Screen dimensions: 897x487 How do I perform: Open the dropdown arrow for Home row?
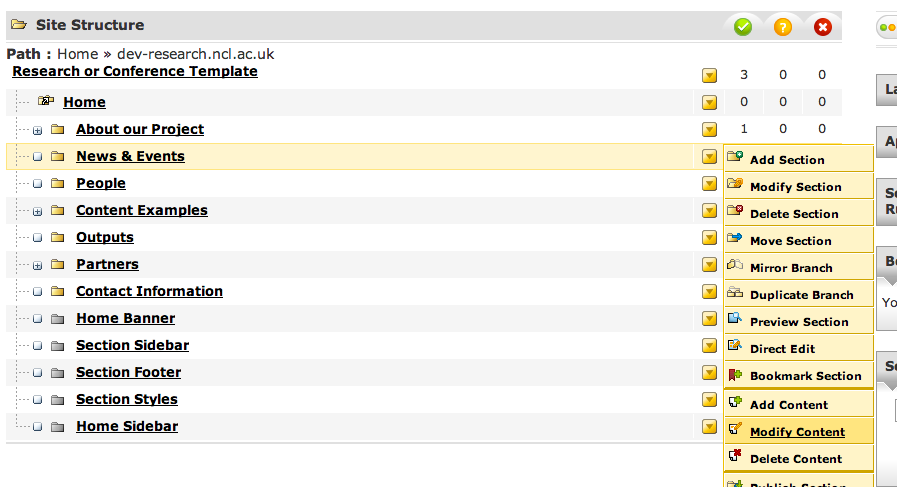(709, 102)
